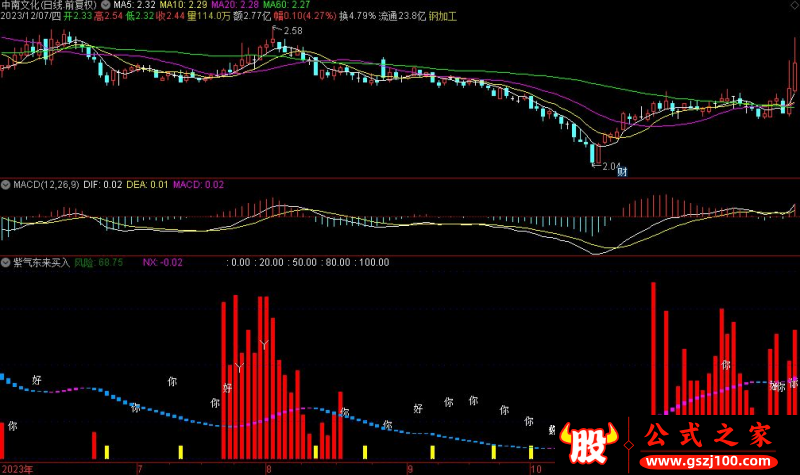Viewport: 800px width, 475px height.
Task: Select the MA60: 2.27 moving average label
Action: click(x=286, y=5)
